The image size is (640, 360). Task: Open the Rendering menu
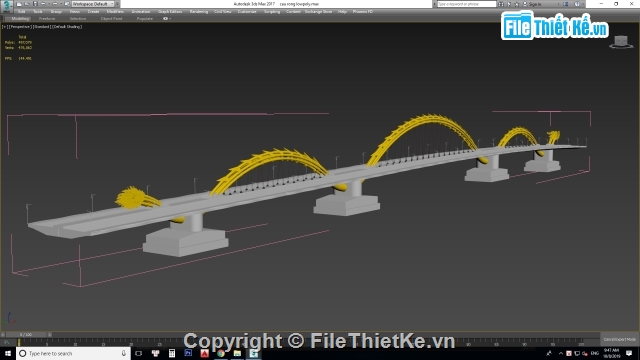(x=199, y=12)
